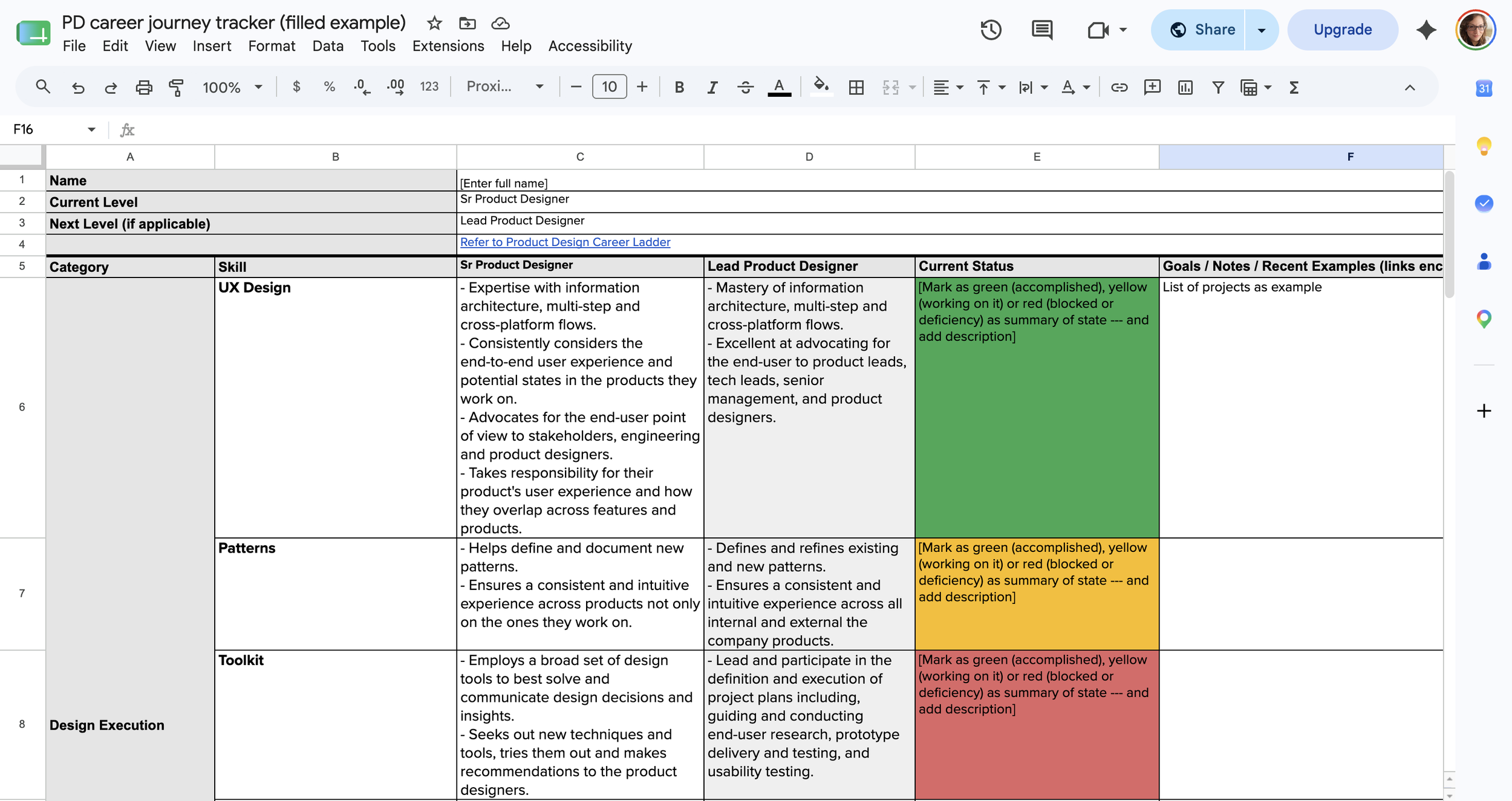
Task: Open the zoom level dropdown
Action: tap(233, 87)
